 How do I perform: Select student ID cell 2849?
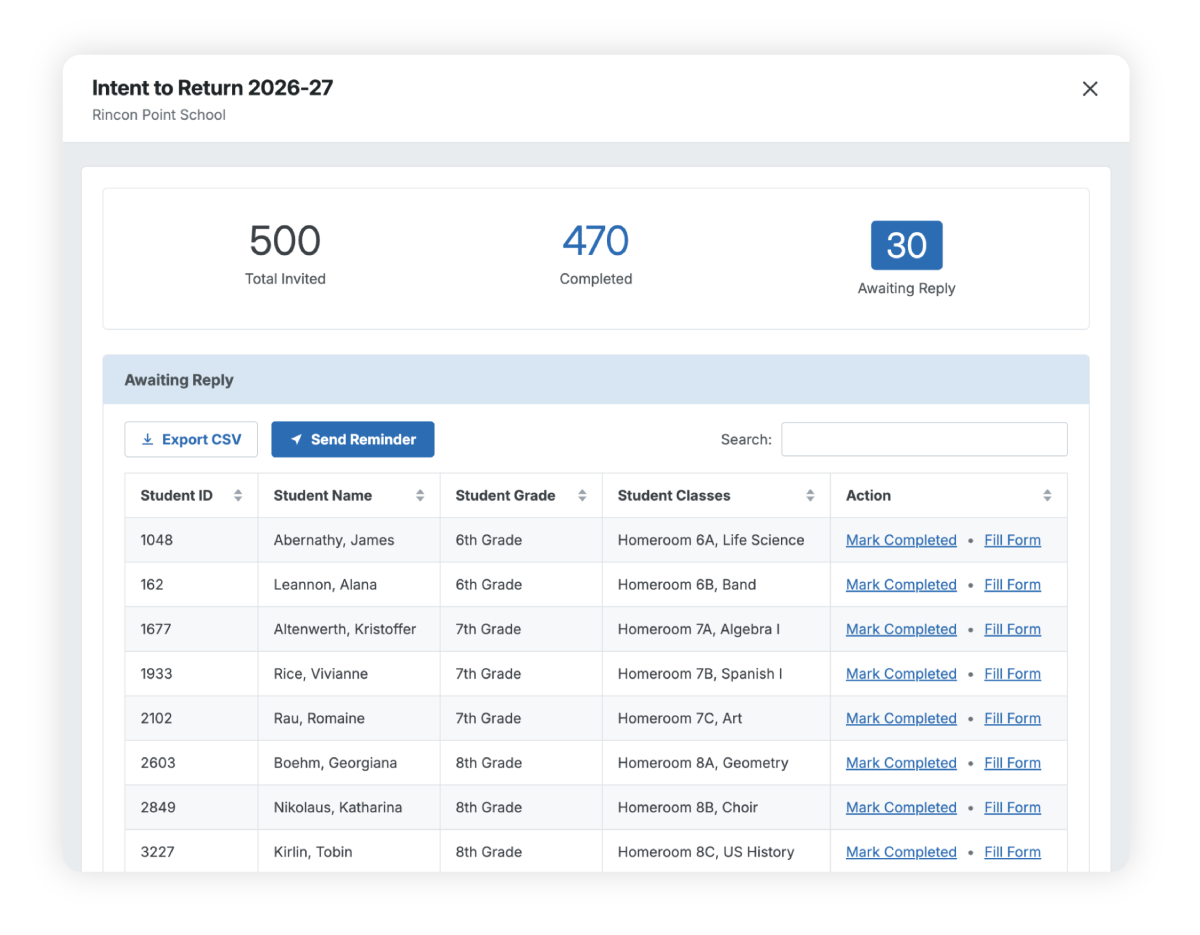192,807
